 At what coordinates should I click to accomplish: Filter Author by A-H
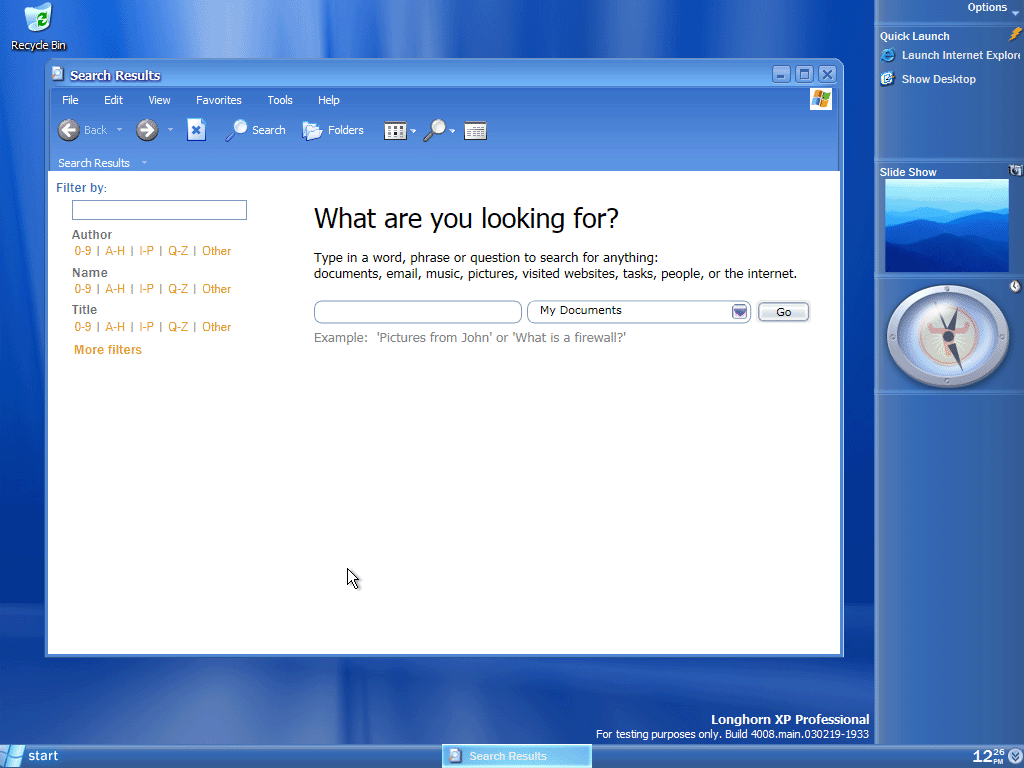pyautogui.click(x=115, y=251)
